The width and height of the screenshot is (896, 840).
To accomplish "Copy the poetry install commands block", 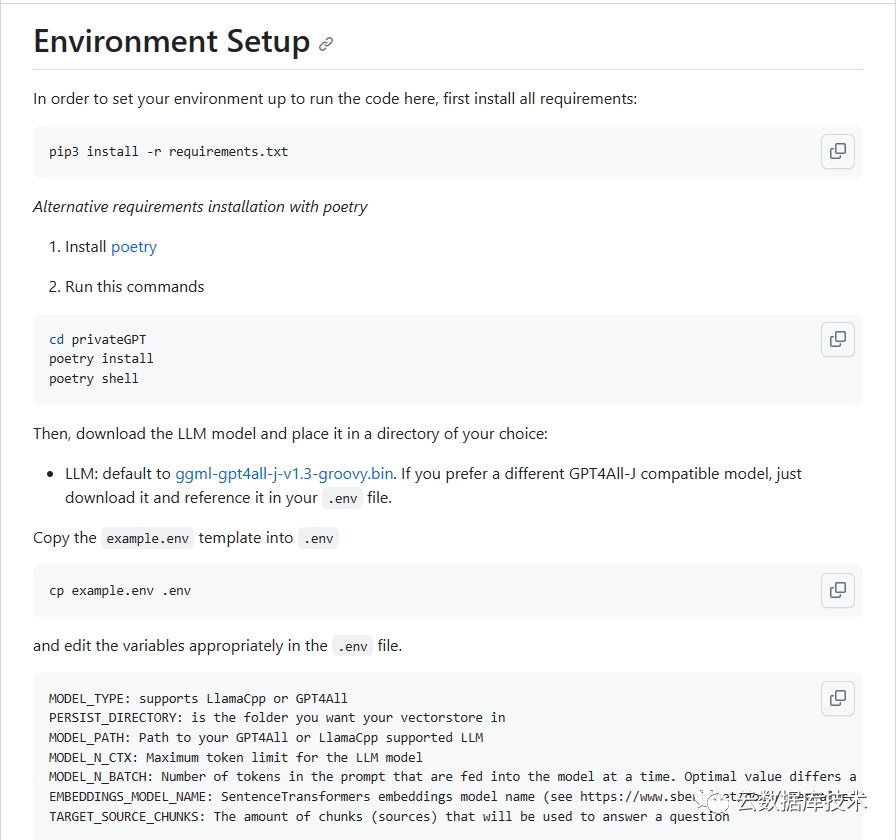I will 838,339.
